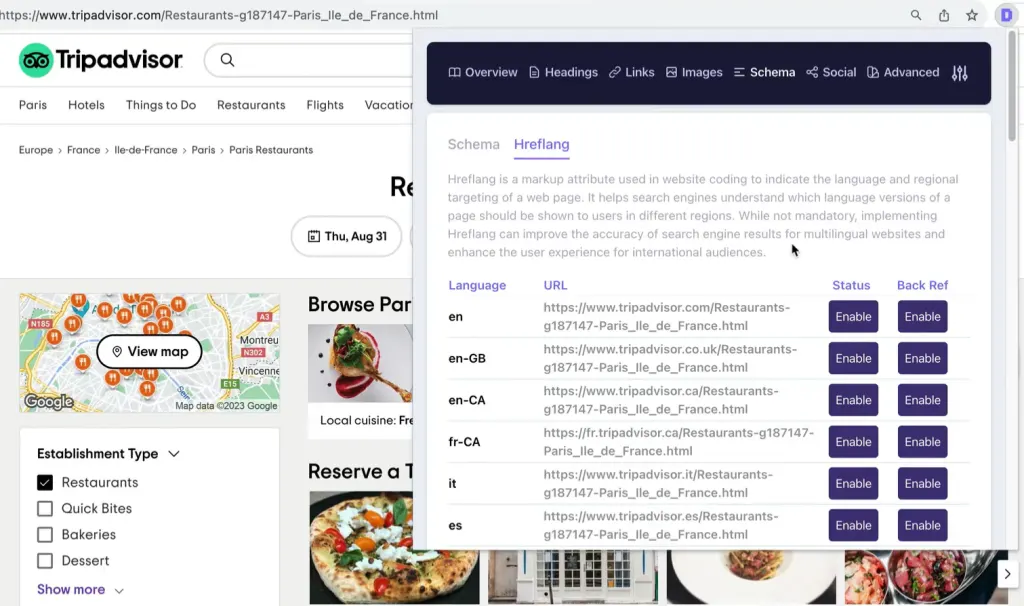Open the Overview tab
The height and width of the screenshot is (606, 1024).
point(483,72)
